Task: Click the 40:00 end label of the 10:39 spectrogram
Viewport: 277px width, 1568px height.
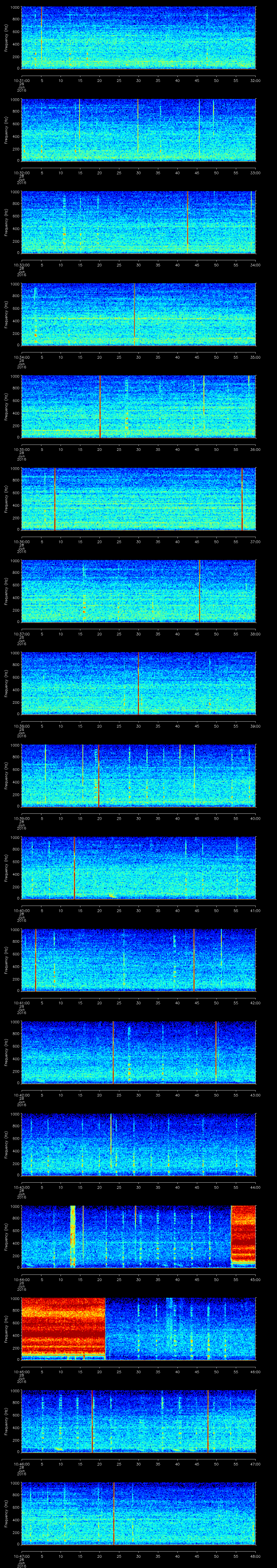Action: click(256, 818)
